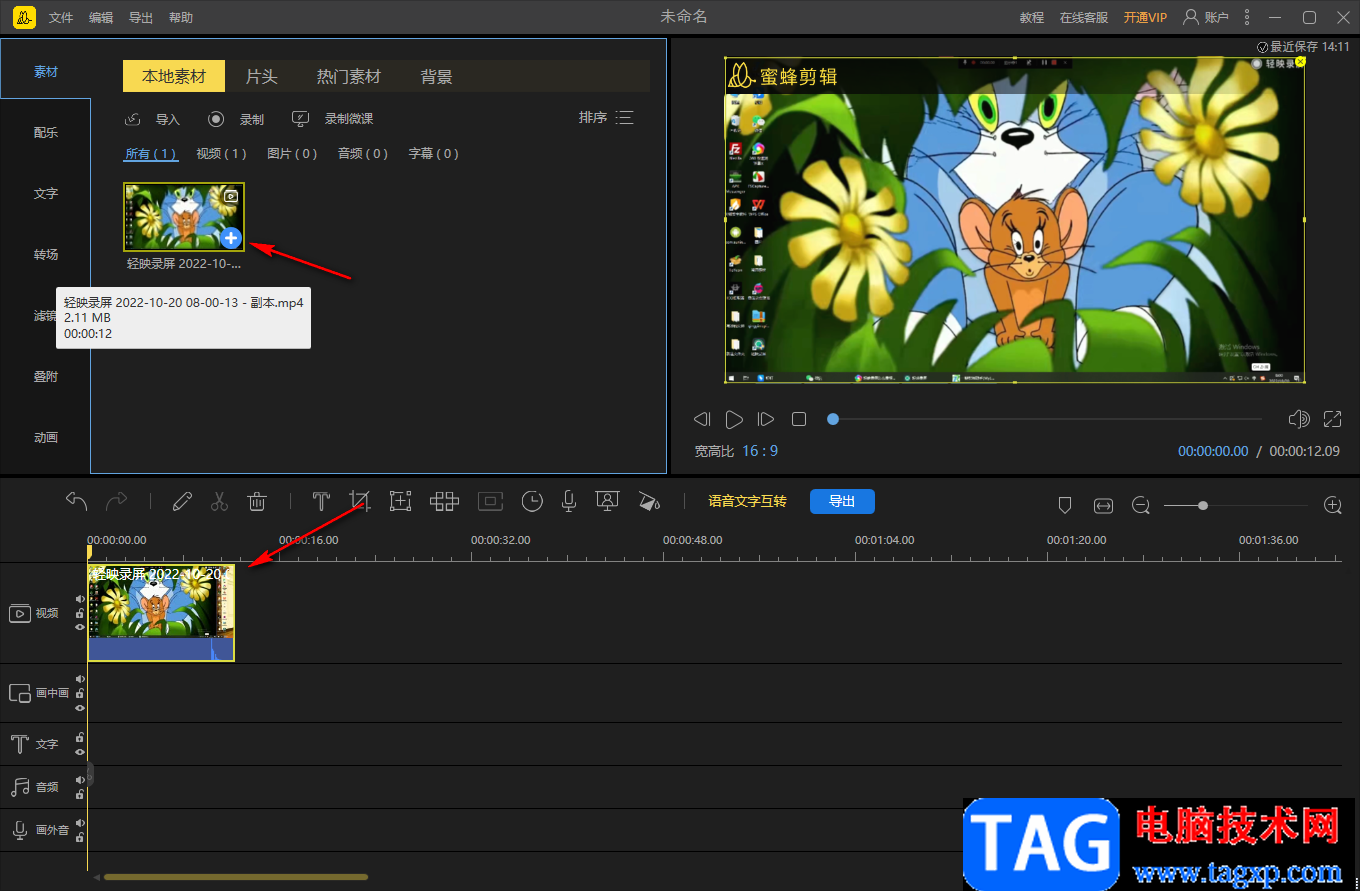Viewport: 1360px width, 891px height.
Task: Mute the 画中画 track
Action: (x=80, y=679)
